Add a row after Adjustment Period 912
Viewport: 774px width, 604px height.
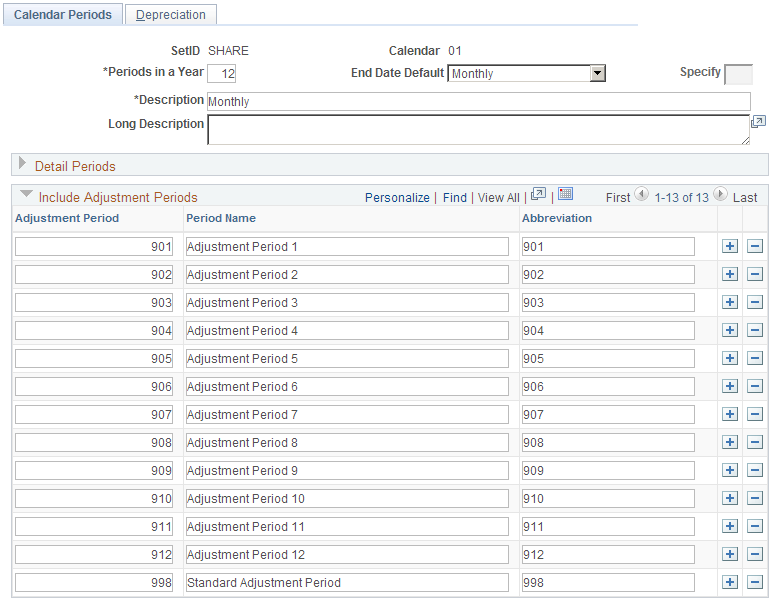730,554
